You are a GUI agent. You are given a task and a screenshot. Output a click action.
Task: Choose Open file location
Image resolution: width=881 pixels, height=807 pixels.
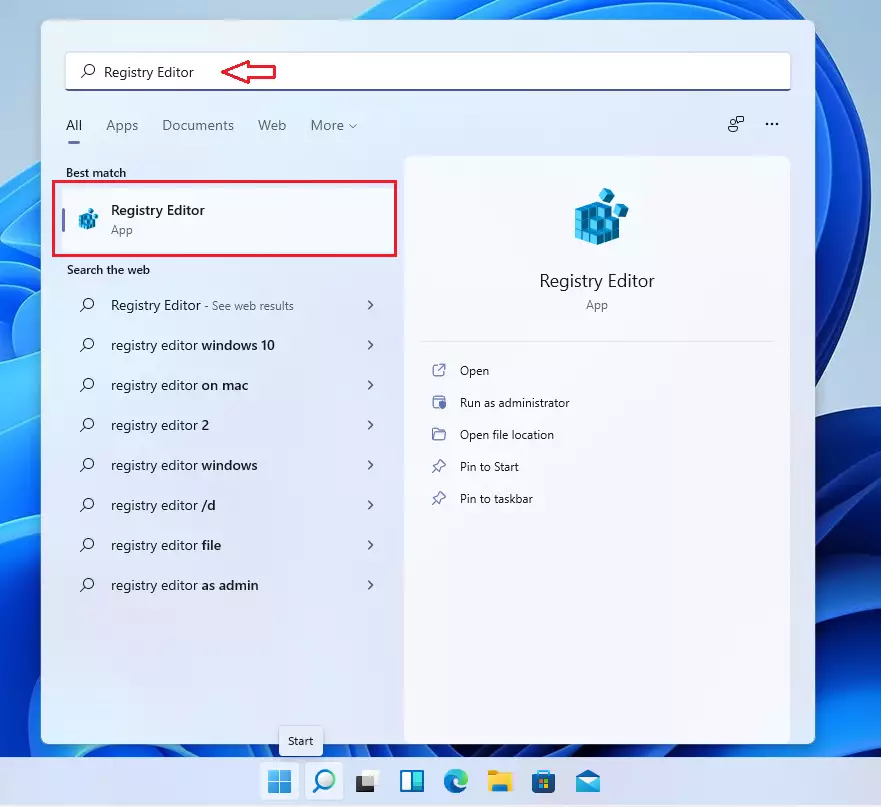(506, 435)
